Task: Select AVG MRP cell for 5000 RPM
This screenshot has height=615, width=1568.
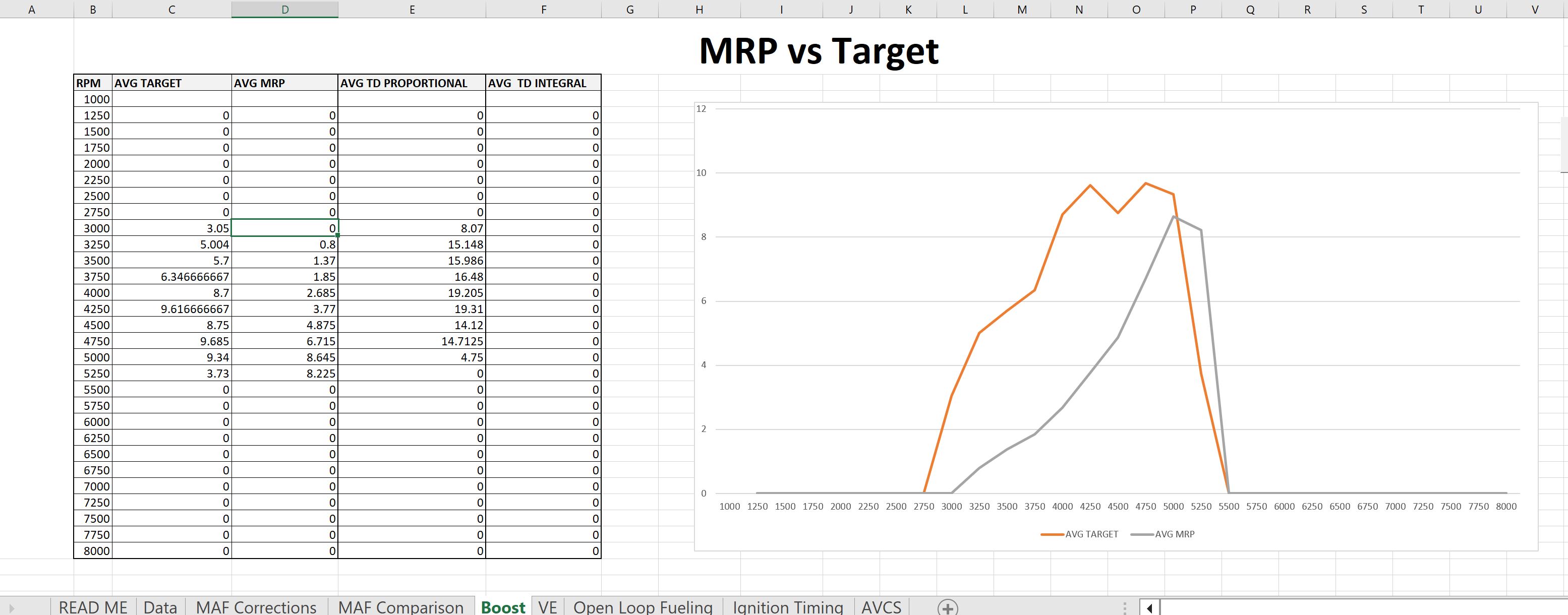Action: (284, 357)
